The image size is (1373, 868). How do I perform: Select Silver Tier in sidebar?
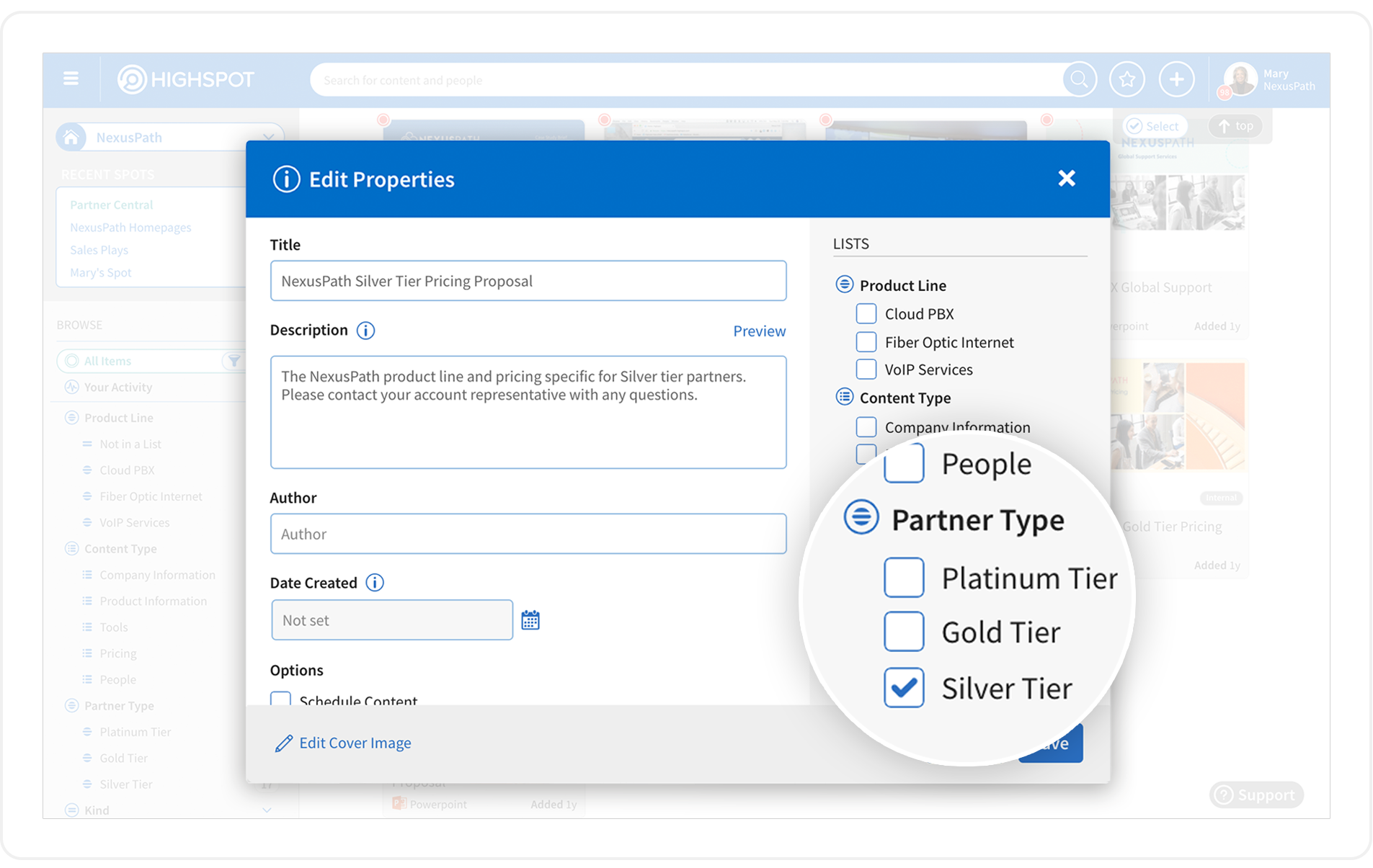click(126, 784)
